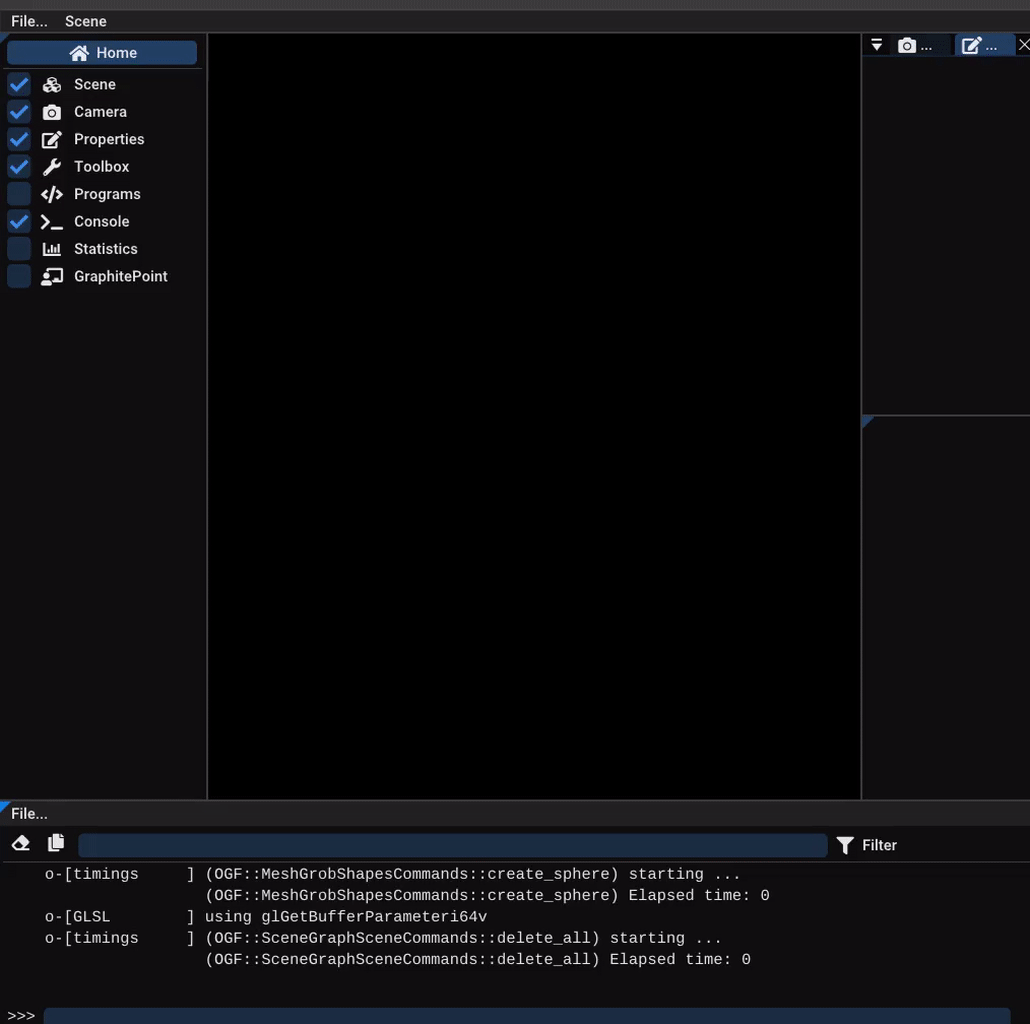Open the tab list dropdown arrow in the right panel

[877, 45]
